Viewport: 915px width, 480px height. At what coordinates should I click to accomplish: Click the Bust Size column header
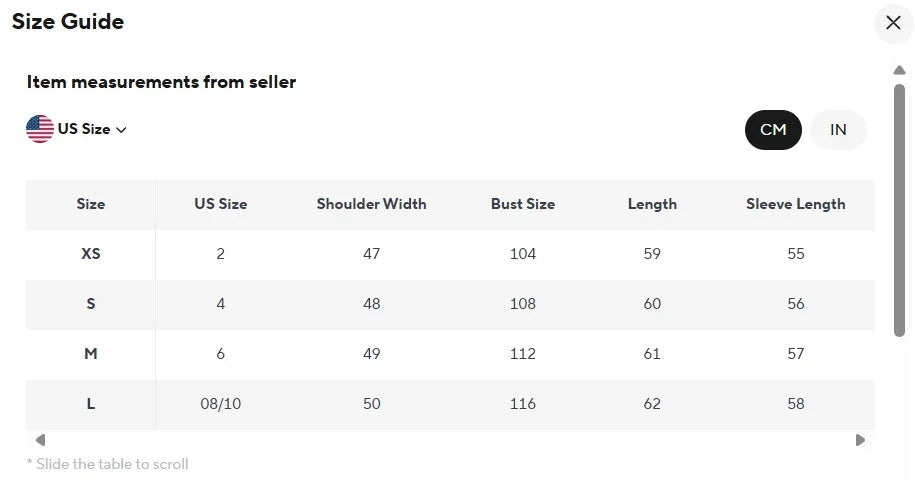(x=522, y=204)
